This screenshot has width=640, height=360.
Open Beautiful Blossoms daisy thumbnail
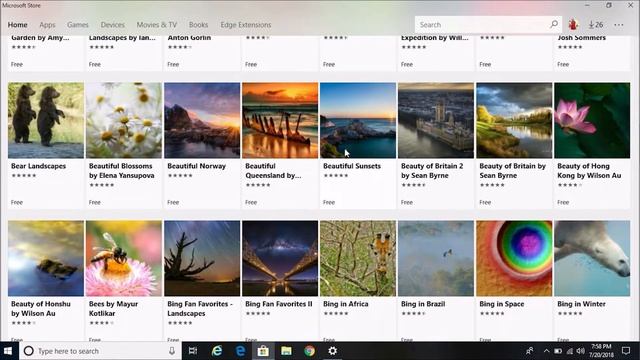coord(124,120)
